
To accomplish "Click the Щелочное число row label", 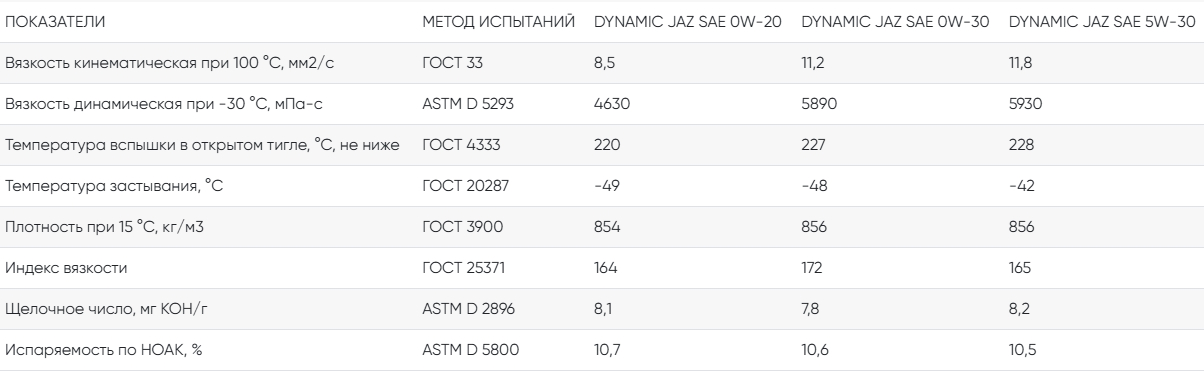I will (x=106, y=310).
